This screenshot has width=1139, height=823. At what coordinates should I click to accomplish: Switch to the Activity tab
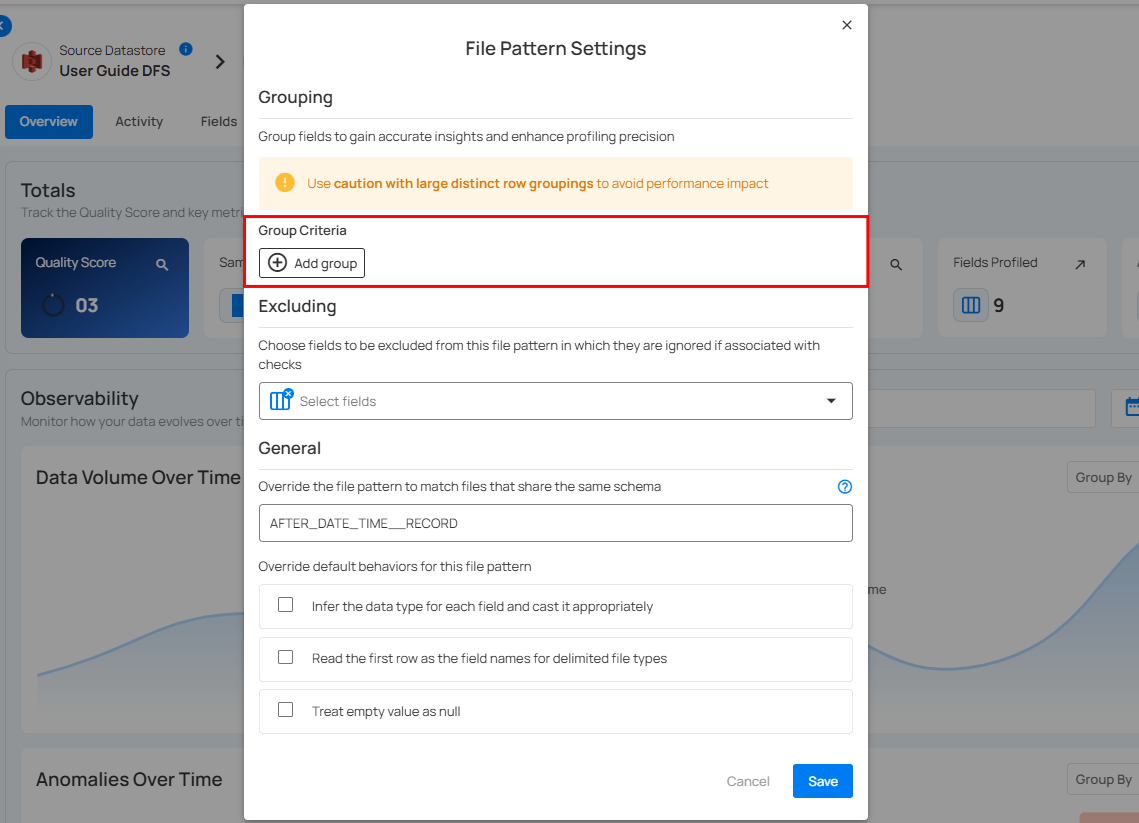pyautogui.click(x=139, y=122)
